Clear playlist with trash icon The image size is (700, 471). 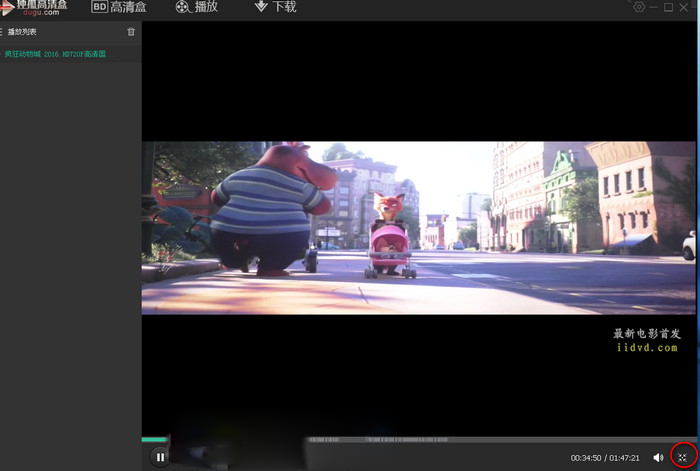coord(131,32)
